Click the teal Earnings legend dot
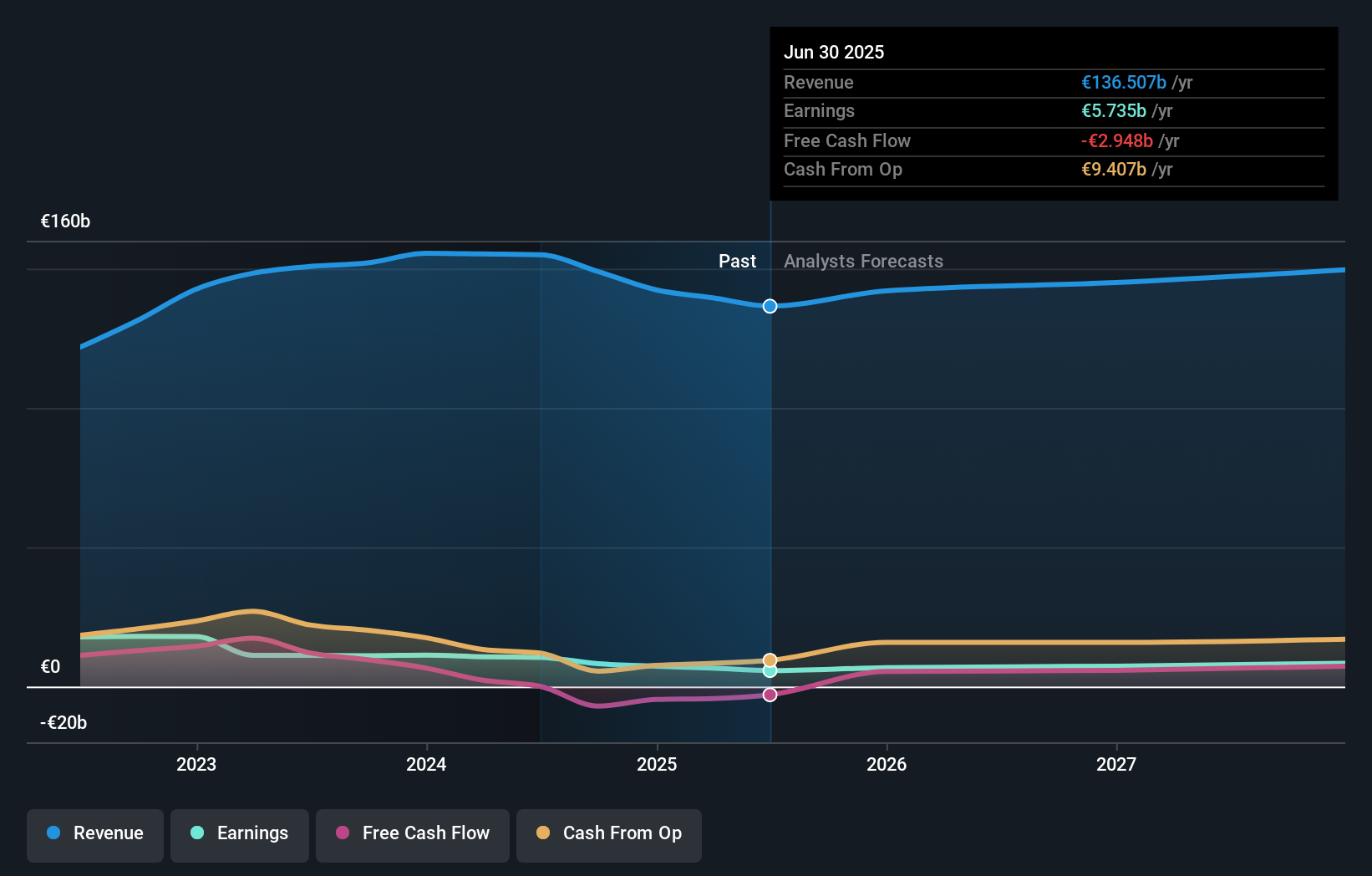The width and height of the screenshot is (1372, 876). click(196, 833)
